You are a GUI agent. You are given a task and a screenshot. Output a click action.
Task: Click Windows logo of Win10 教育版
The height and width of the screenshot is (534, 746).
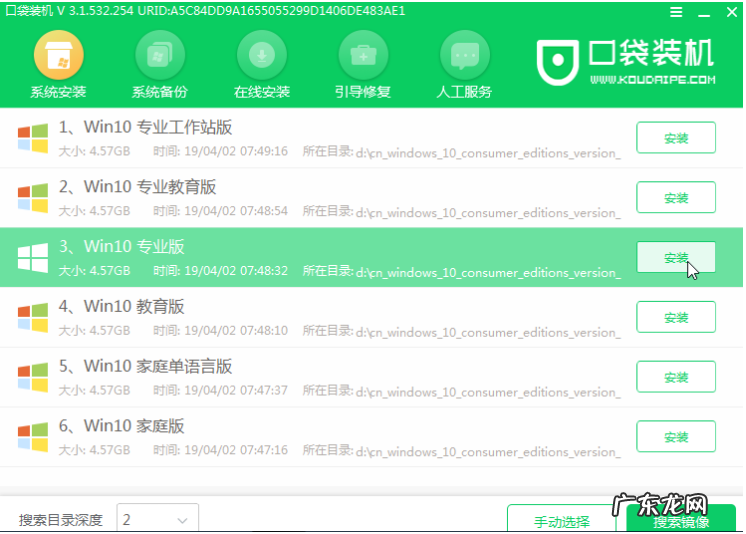coord(33,317)
